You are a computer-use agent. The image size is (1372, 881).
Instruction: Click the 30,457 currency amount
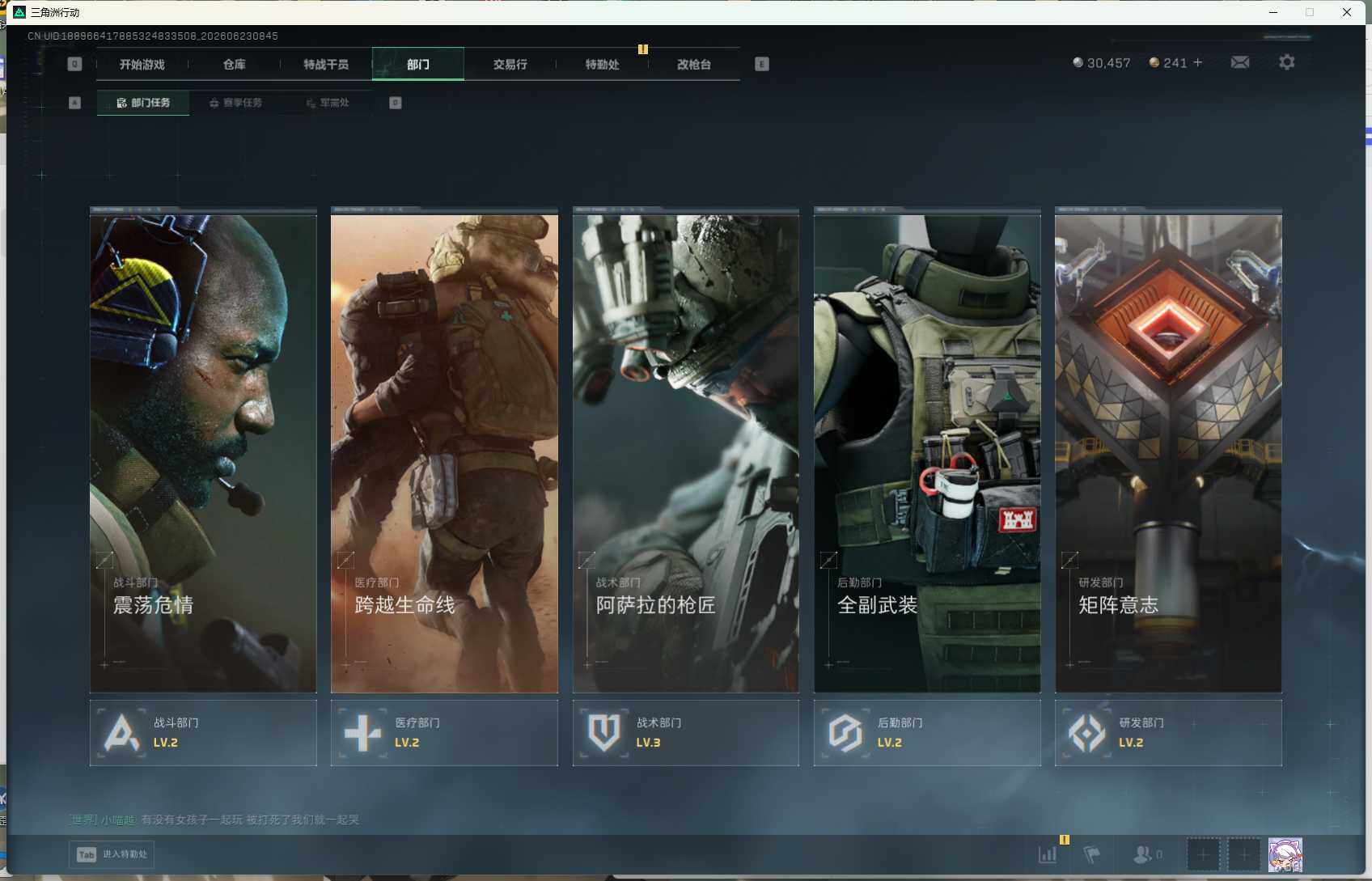pos(1108,62)
